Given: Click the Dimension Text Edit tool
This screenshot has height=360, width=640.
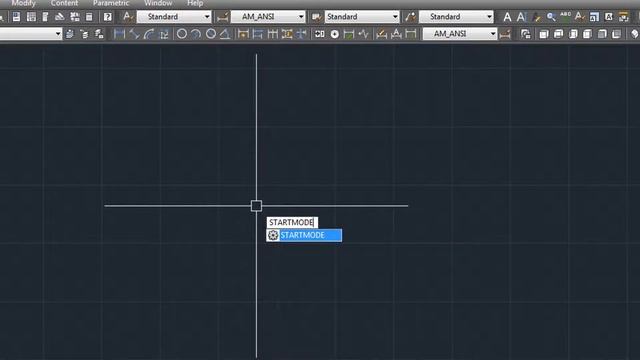Looking at the screenshot, I should click(396, 34).
